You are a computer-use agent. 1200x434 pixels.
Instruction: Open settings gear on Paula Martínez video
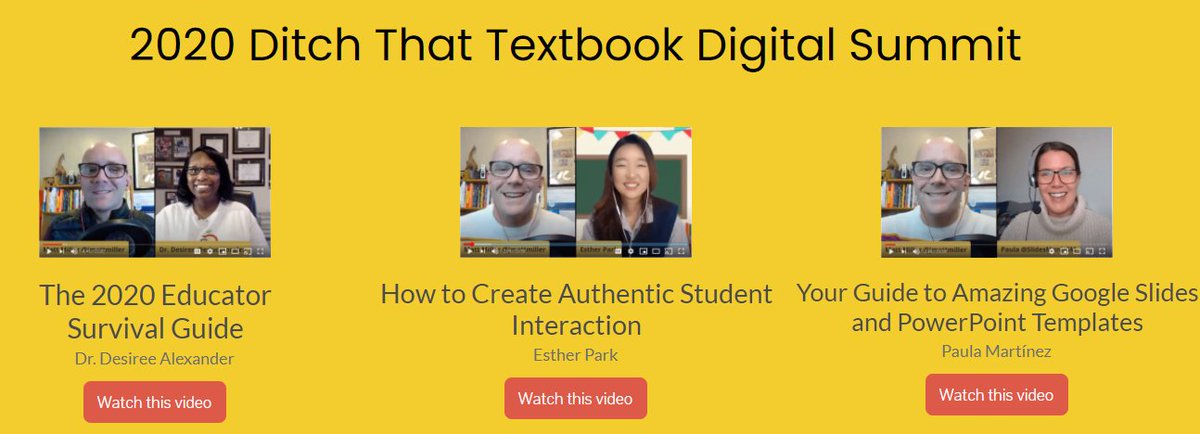point(1052,251)
